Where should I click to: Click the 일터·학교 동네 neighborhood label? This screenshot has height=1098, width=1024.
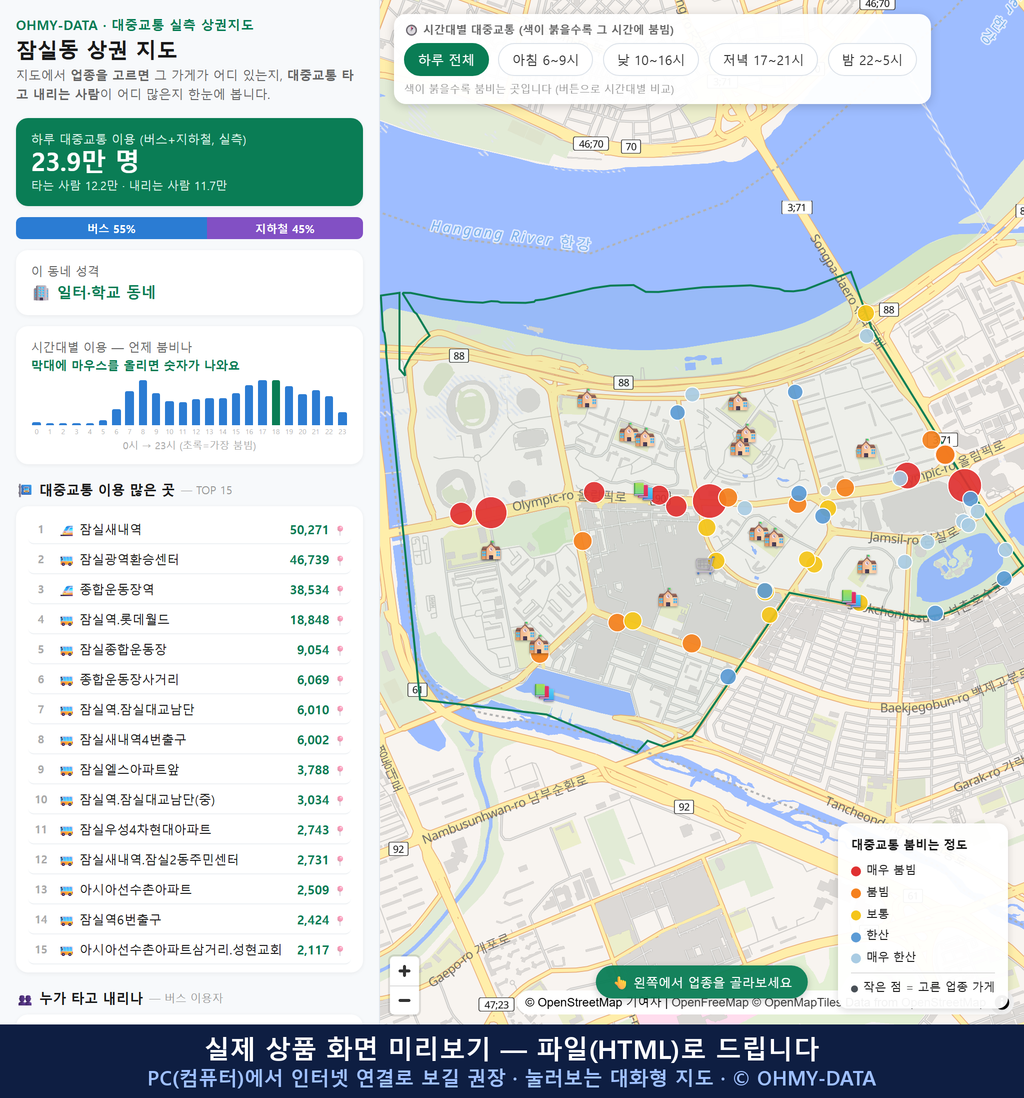106,293
